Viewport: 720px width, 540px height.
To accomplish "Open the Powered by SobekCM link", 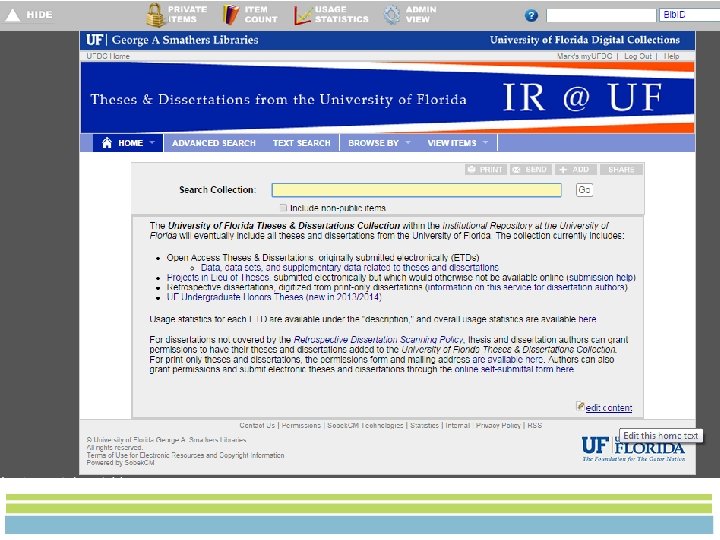I will (120, 462).
